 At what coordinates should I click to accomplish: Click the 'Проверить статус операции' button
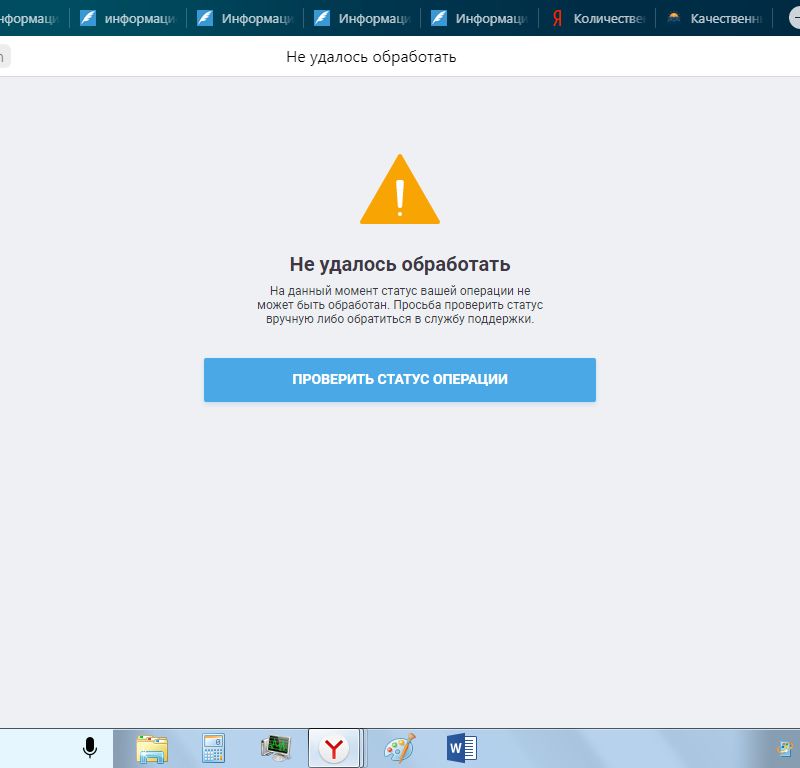400,380
